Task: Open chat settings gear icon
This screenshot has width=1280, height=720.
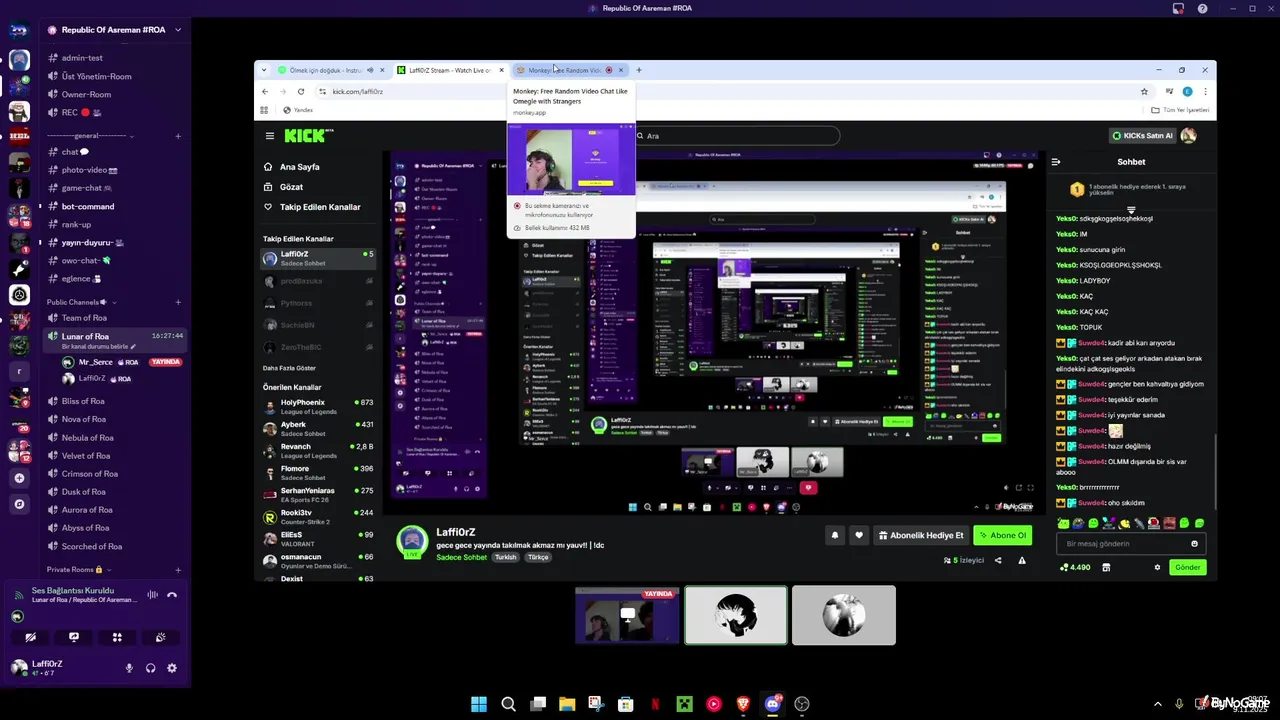Action: point(1158,567)
